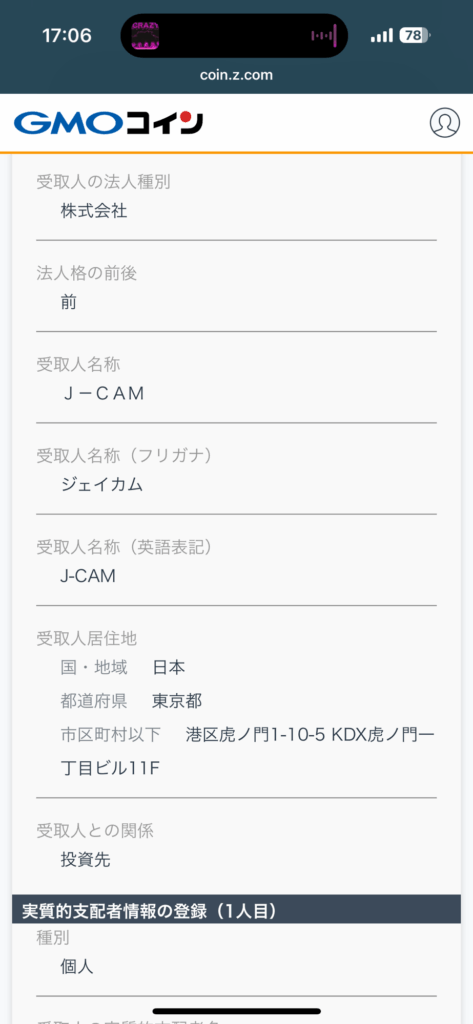The width and height of the screenshot is (473, 1024).
Task: Tap the 個人 type value
Action: 77,967
